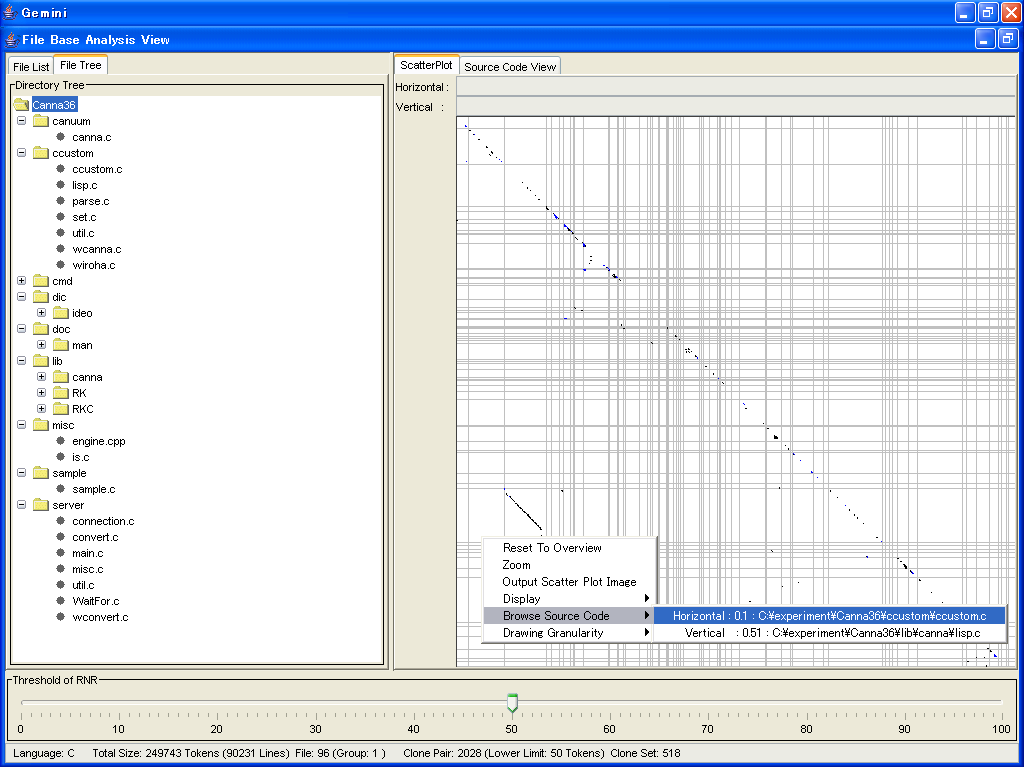Screen dimensions: 1024x767
Task: Collapse the ccustom folder node
Action: [x=22, y=153]
